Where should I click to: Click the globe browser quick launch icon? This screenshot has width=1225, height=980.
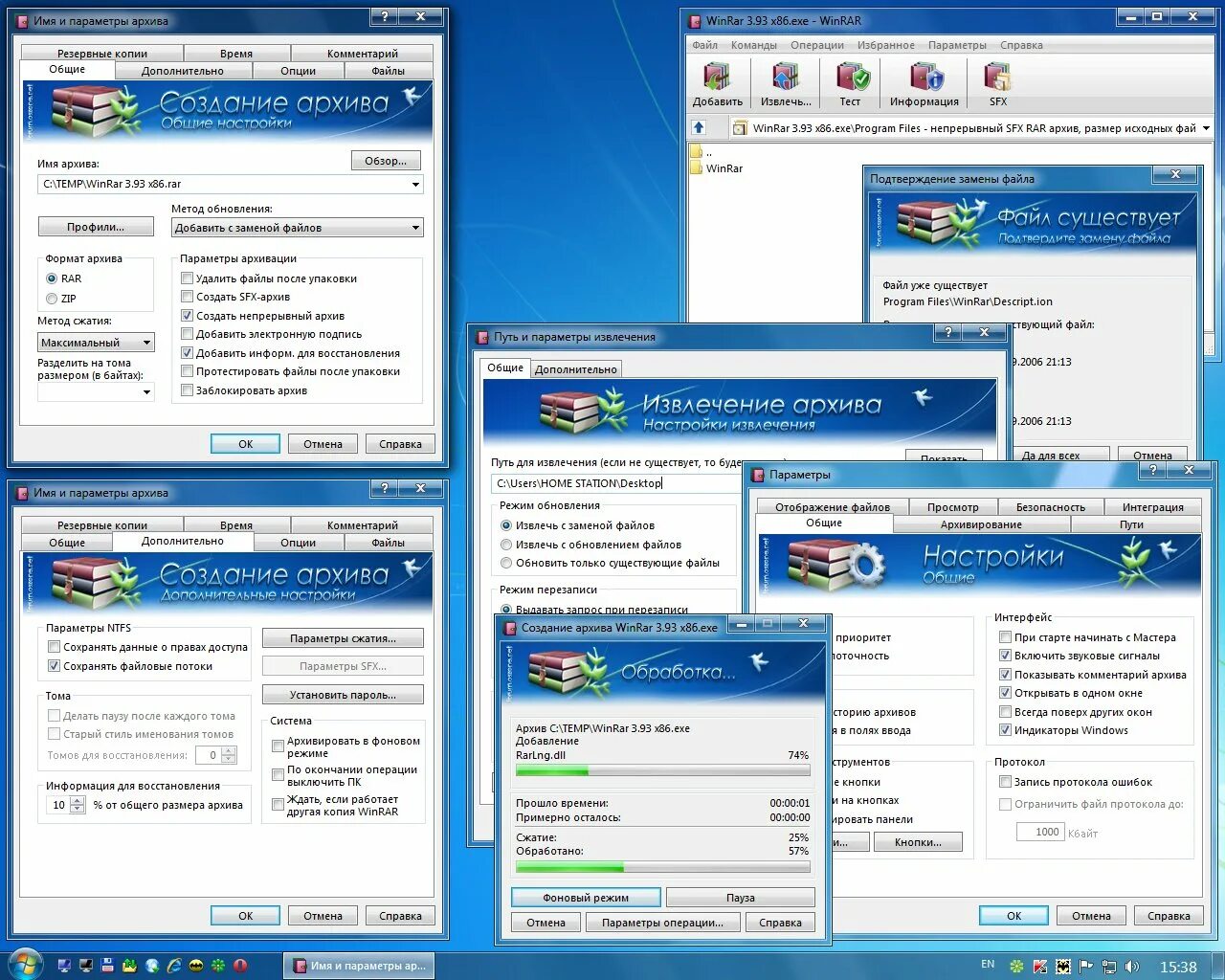(x=152, y=966)
